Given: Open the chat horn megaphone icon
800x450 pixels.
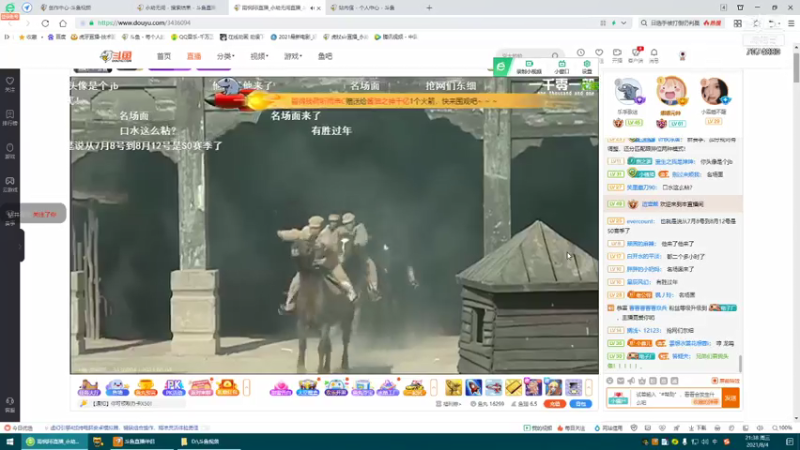Looking at the screenshot, I should pos(631,381).
